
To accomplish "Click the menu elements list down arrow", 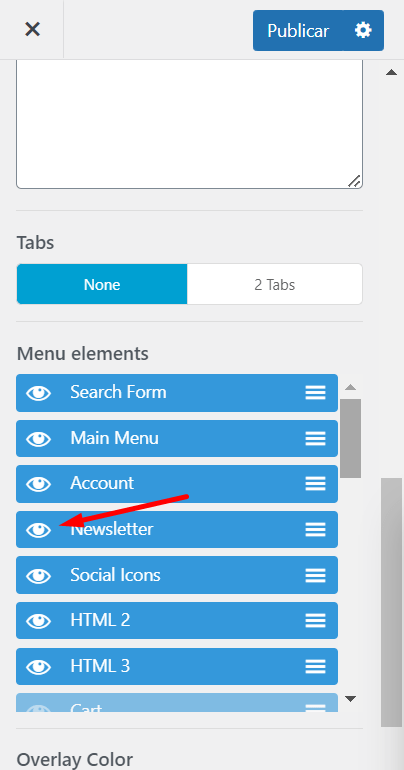I will tap(350, 698).
